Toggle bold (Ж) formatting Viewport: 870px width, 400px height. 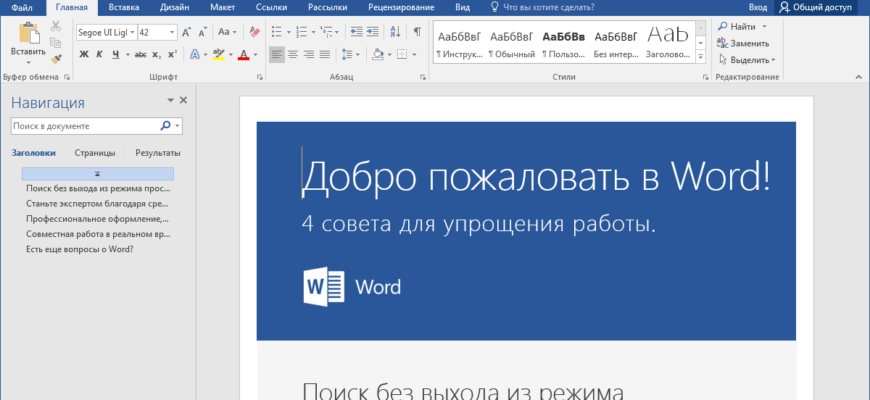[83, 54]
